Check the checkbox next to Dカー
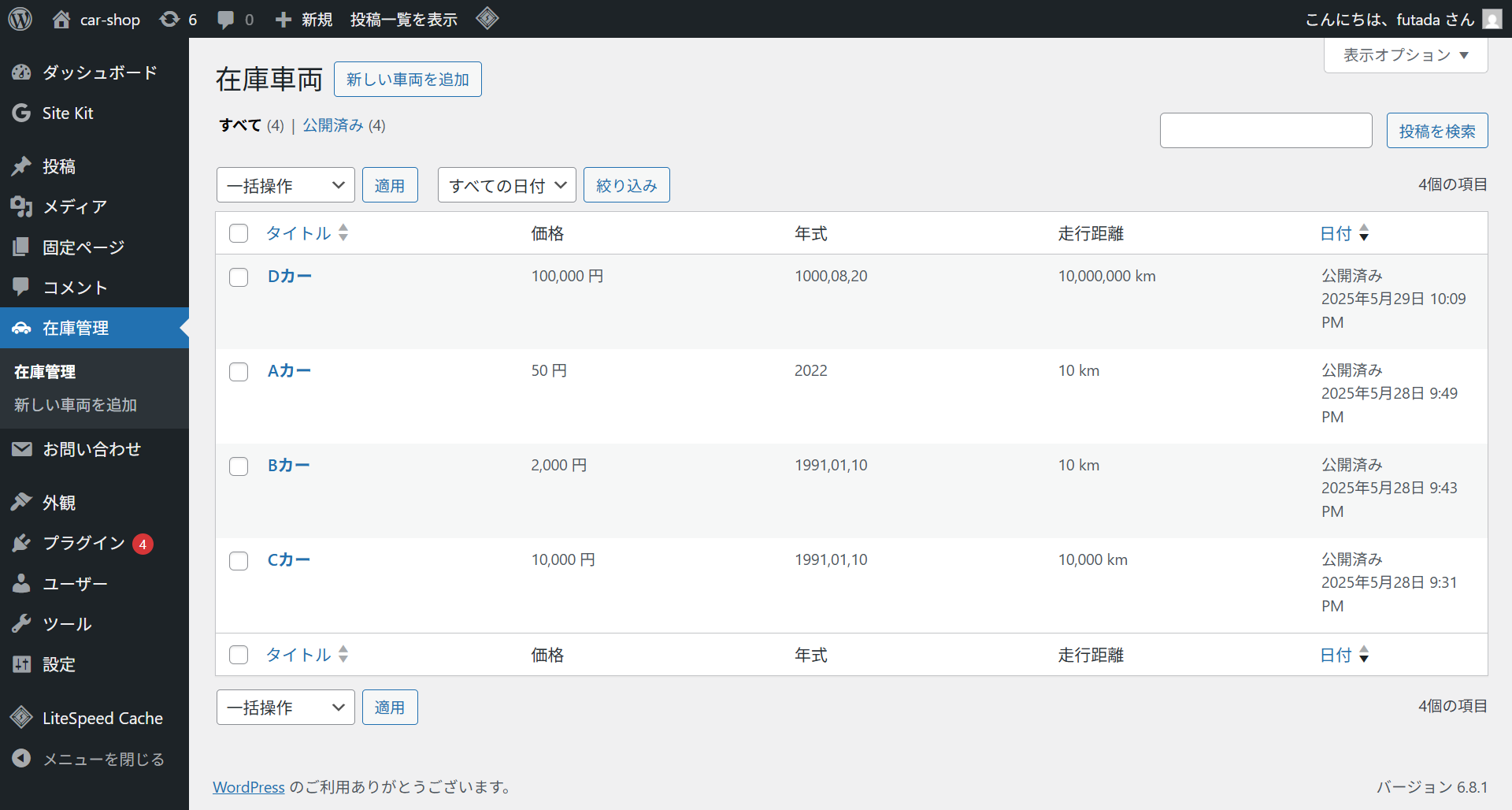The height and width of the screenshot is (810, 1512). click(239, 277)
